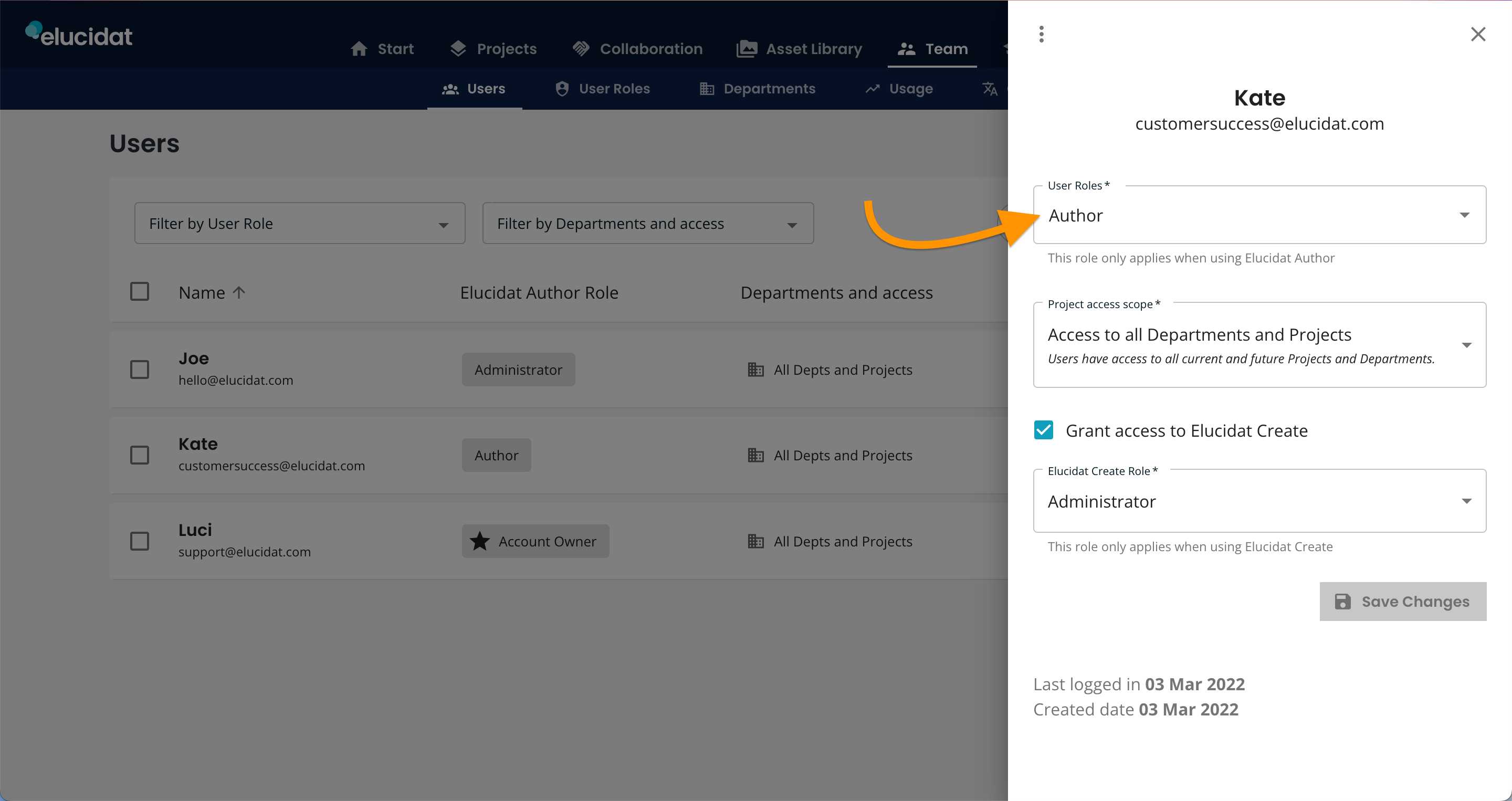Click the Filter by User Role arrow

pos(444,225)
